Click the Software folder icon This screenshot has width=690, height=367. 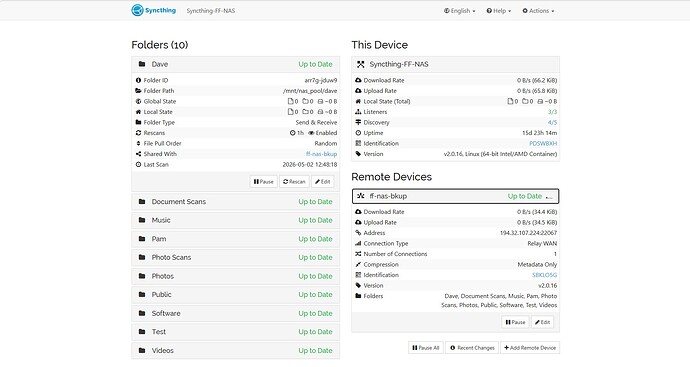[x=142, y=313]
